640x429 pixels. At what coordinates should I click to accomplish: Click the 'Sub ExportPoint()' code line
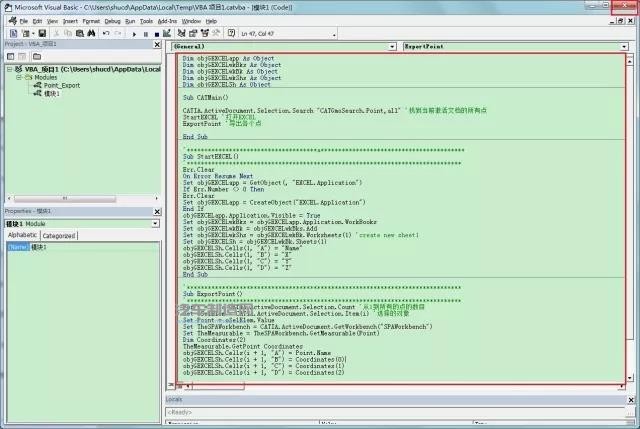213,294
